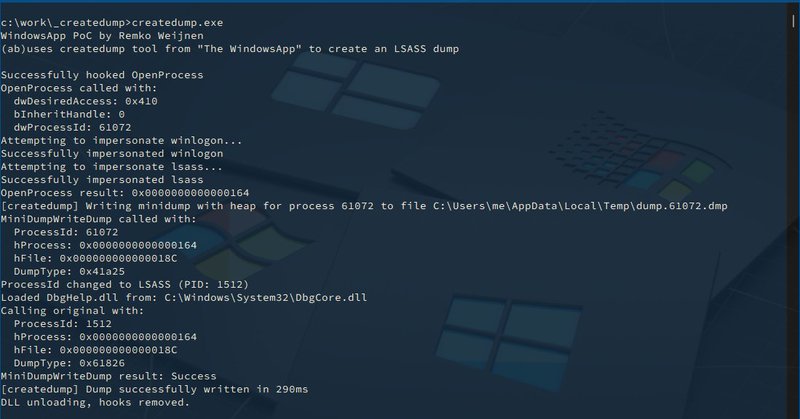This screenshot has width=800, height=419.
Task: Click the line 'WindowsApp PoC by Remko Weijnen'
Action: [102, 36]
